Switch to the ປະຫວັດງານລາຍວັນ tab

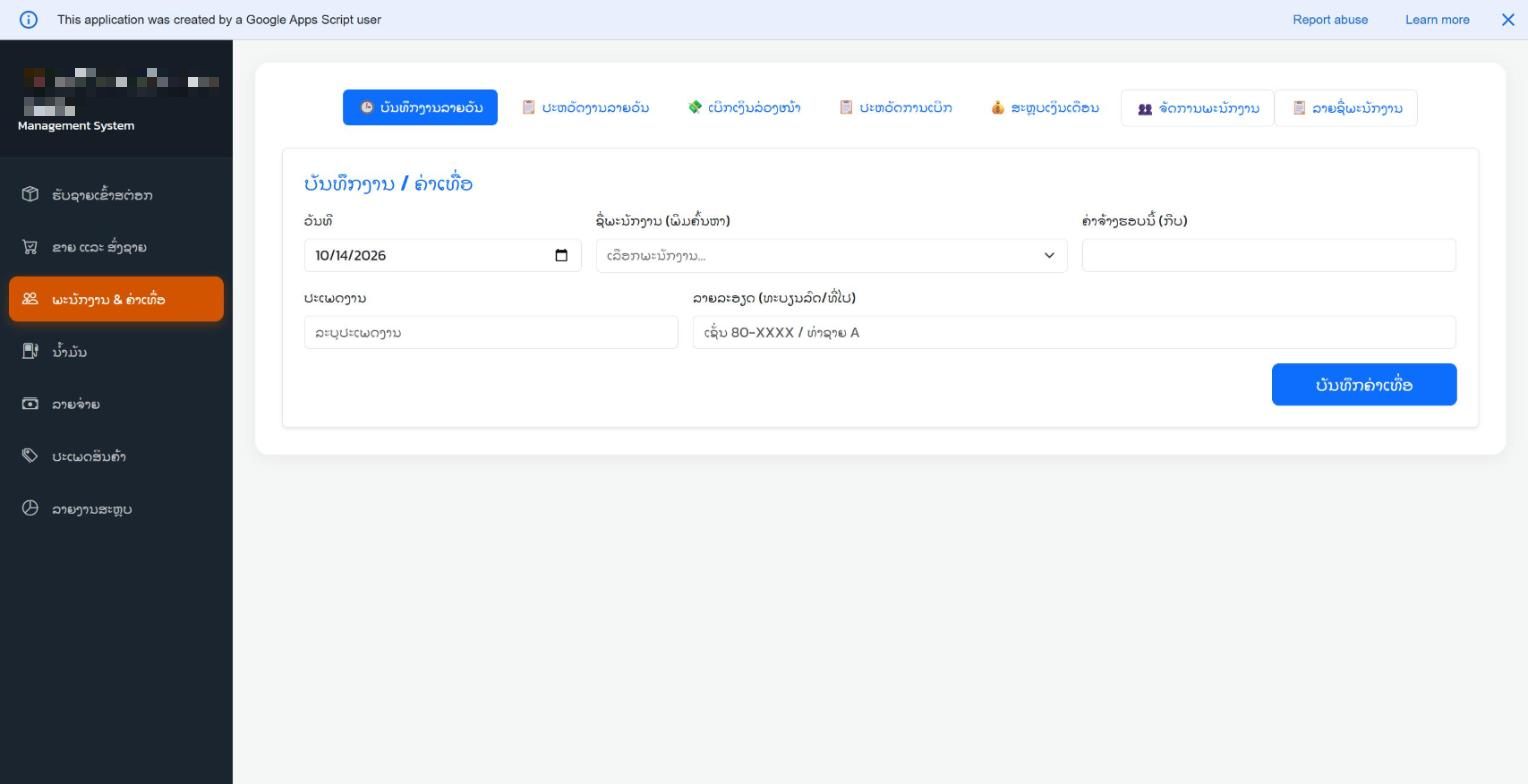coord(585,107)
